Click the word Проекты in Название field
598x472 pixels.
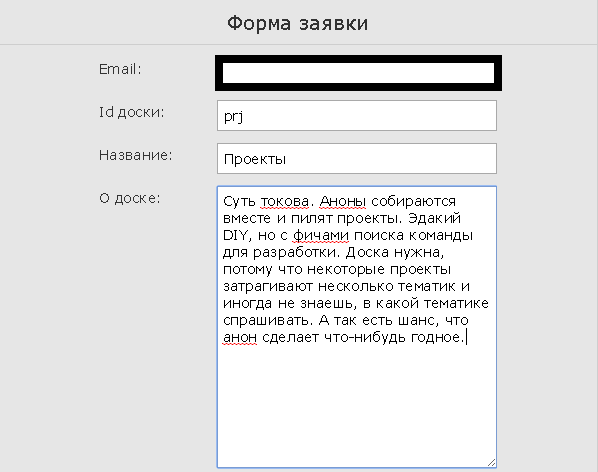click(x=255, y=159)
